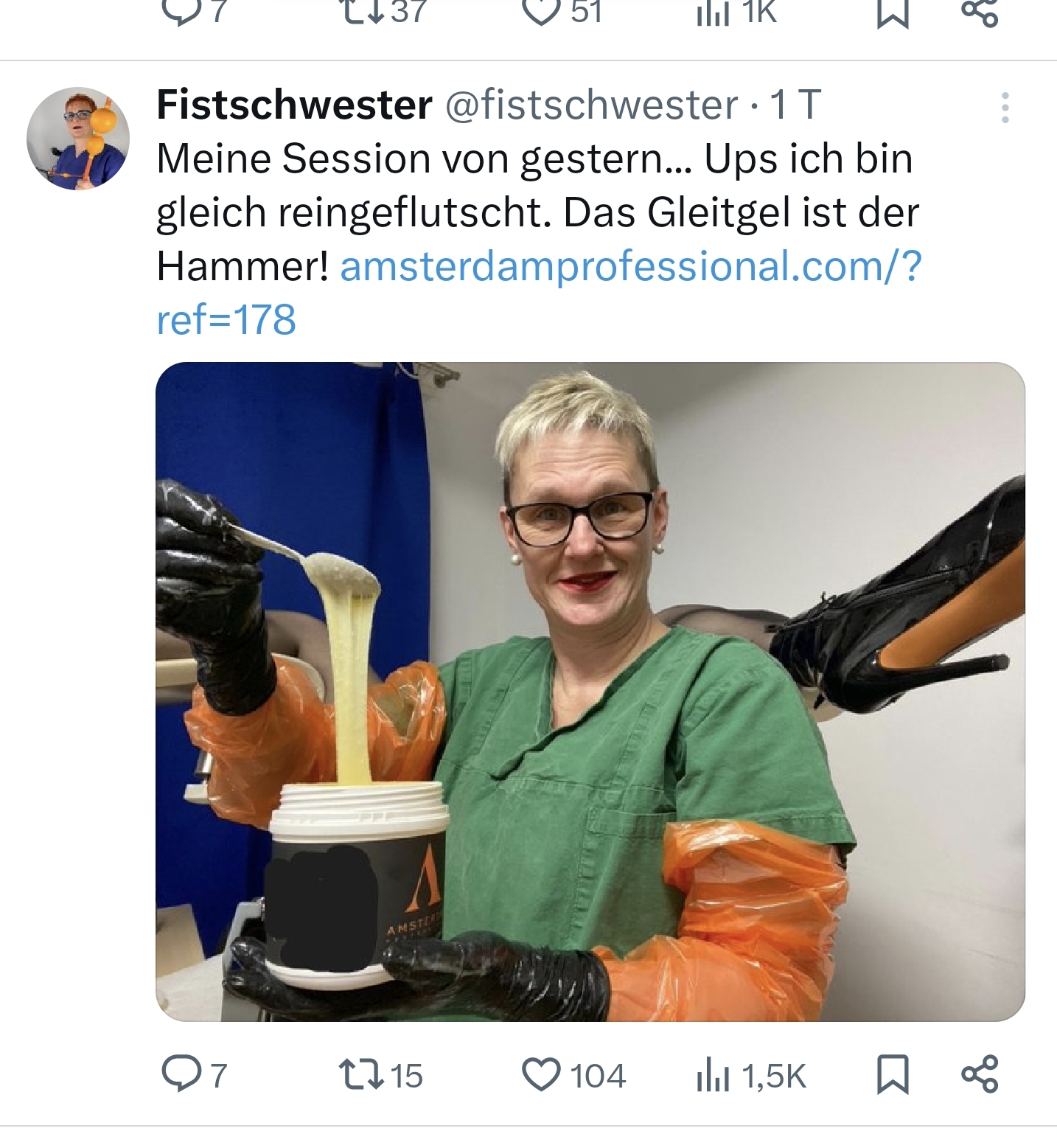This screenshot has width=1057, height=1148.
Task: Open three-dot more options menu
Action: [1005, 108]
